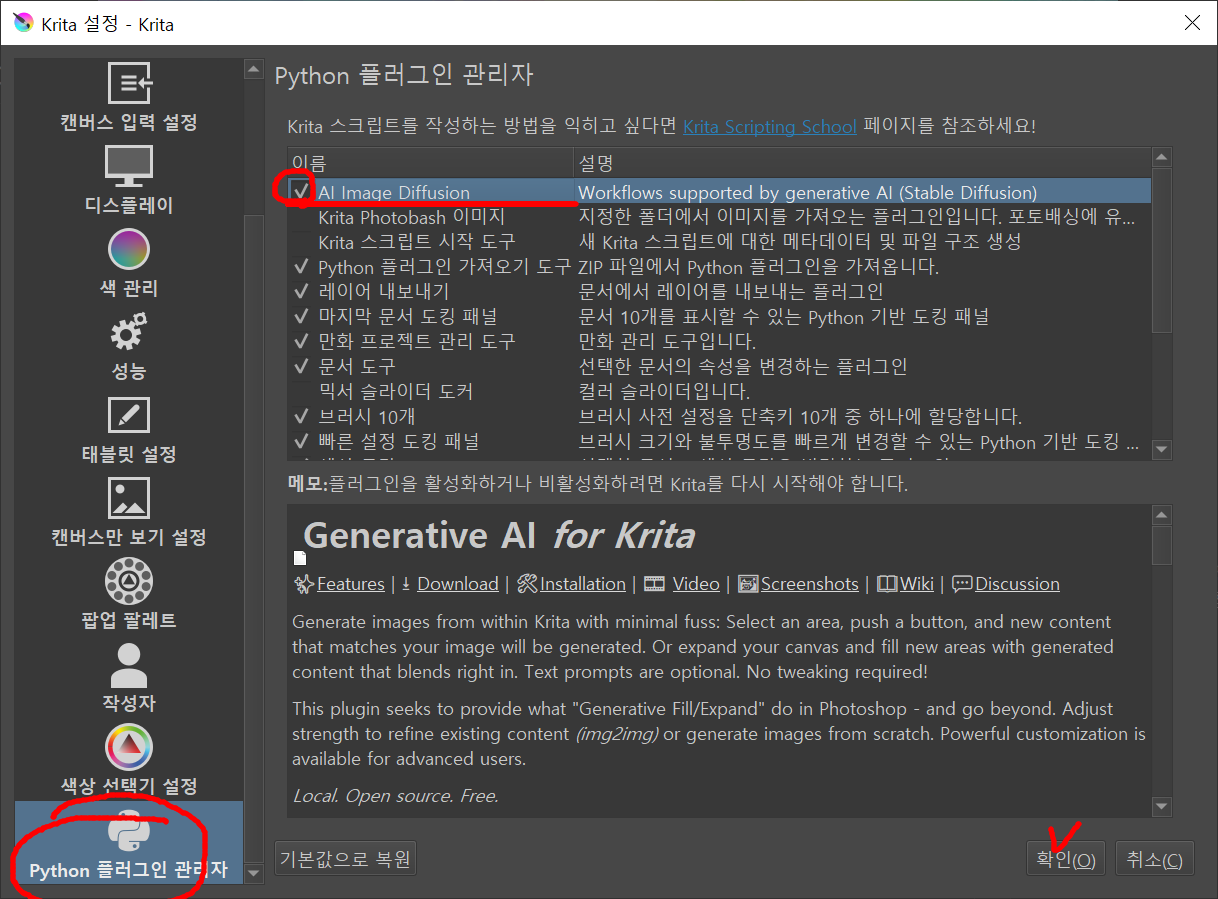This screenshot has height=899, width=1218.
Task: Click sidebar scroll down arrow
Action: point(254,873)
